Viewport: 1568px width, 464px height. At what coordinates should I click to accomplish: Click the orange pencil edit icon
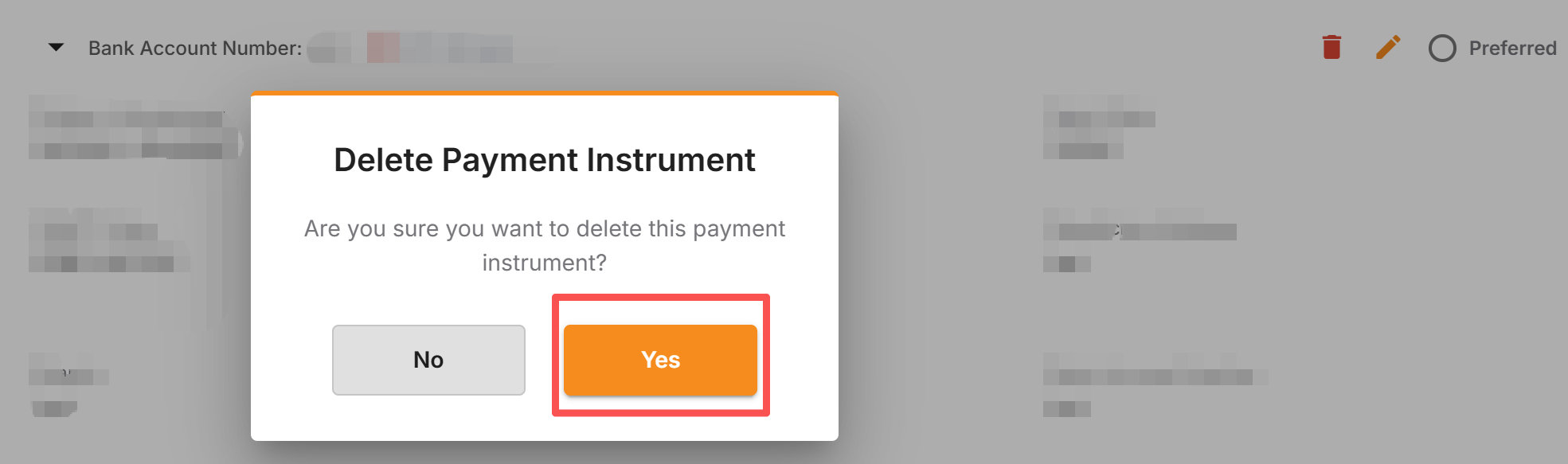click(1387, 48)
